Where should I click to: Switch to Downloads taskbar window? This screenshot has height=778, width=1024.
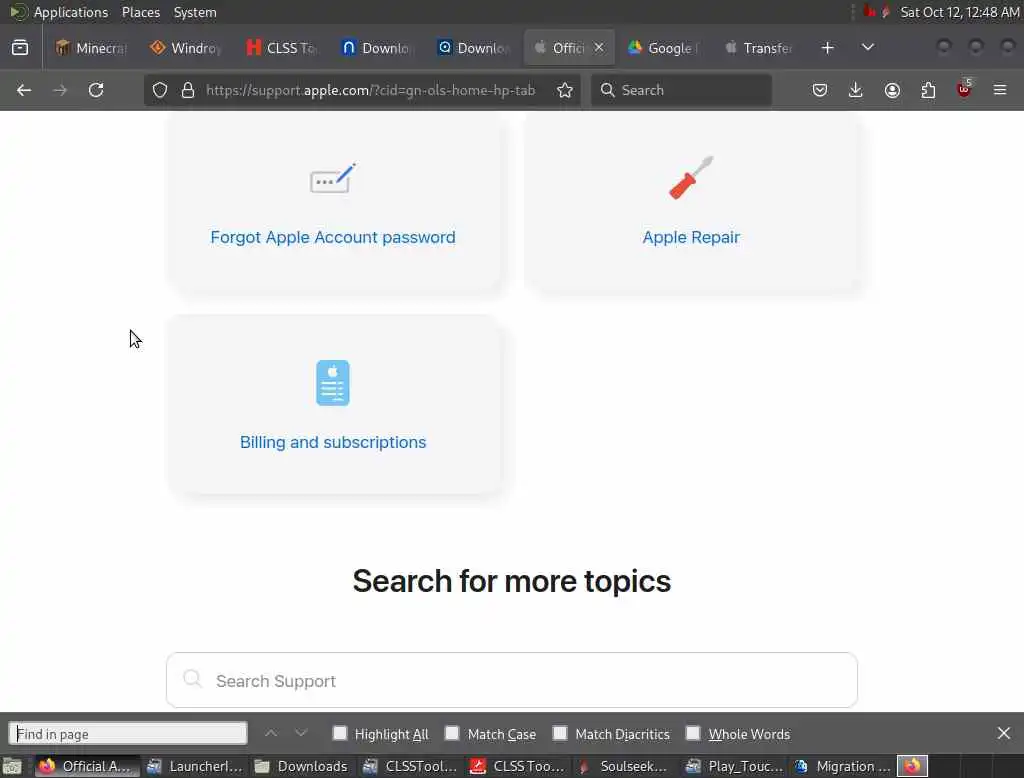click(x=301, y=766)
